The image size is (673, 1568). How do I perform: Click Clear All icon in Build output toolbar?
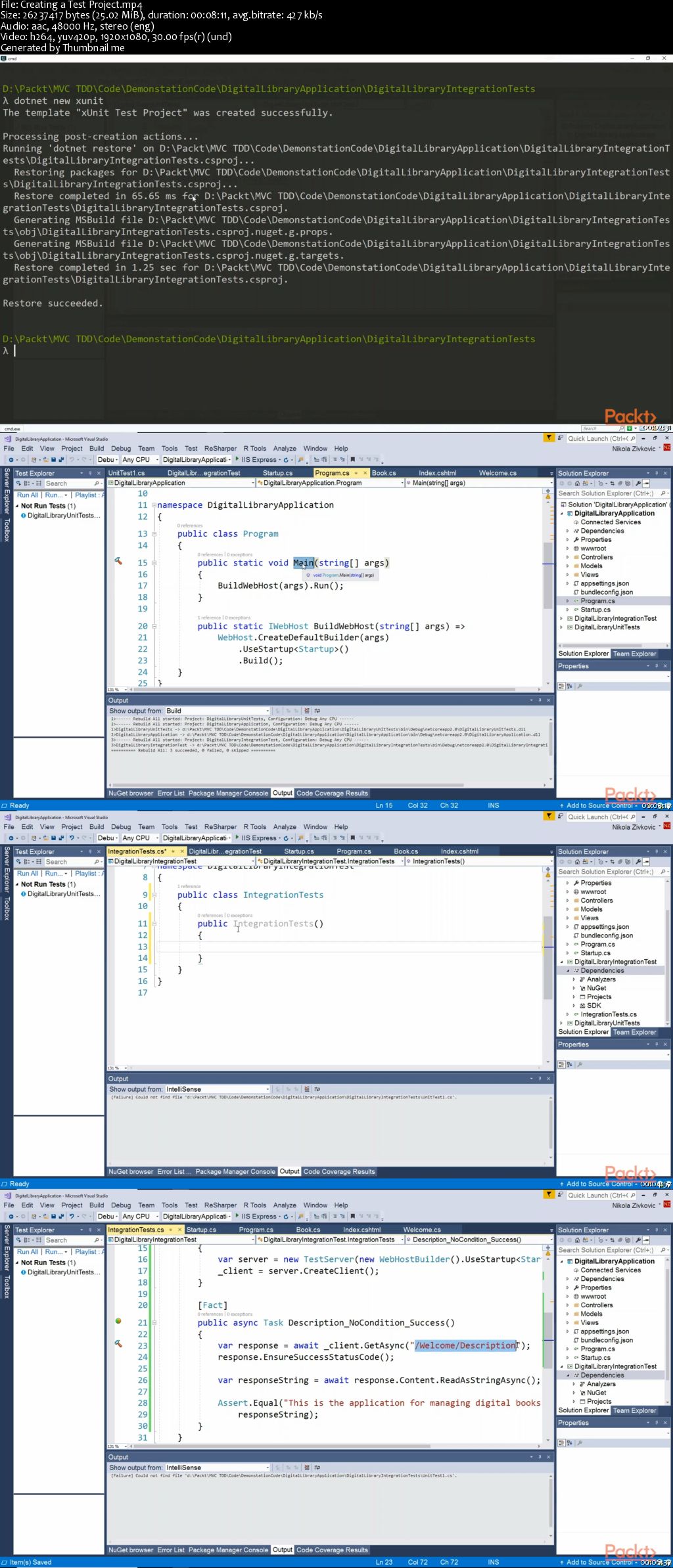coord(306,711)
